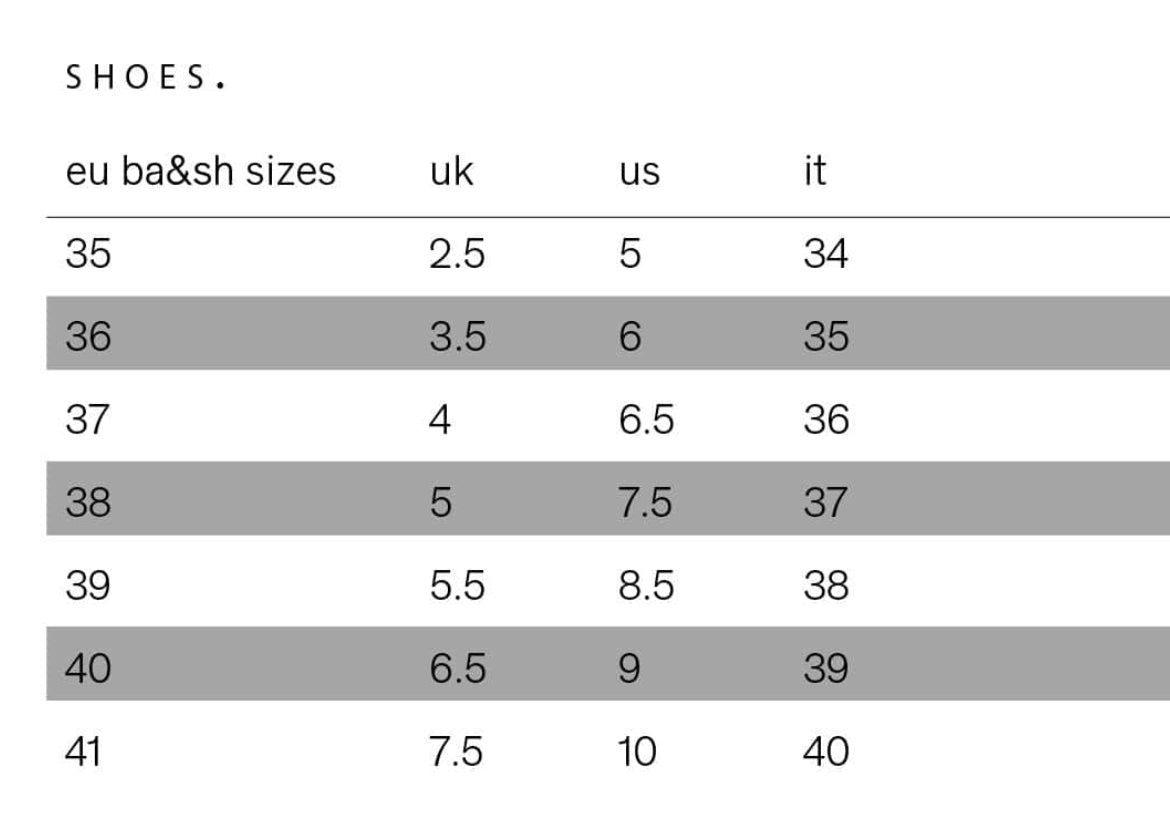Select the "eu ba&sh sizes" column header
The image size is (1170, 837).
coord(200,171)
